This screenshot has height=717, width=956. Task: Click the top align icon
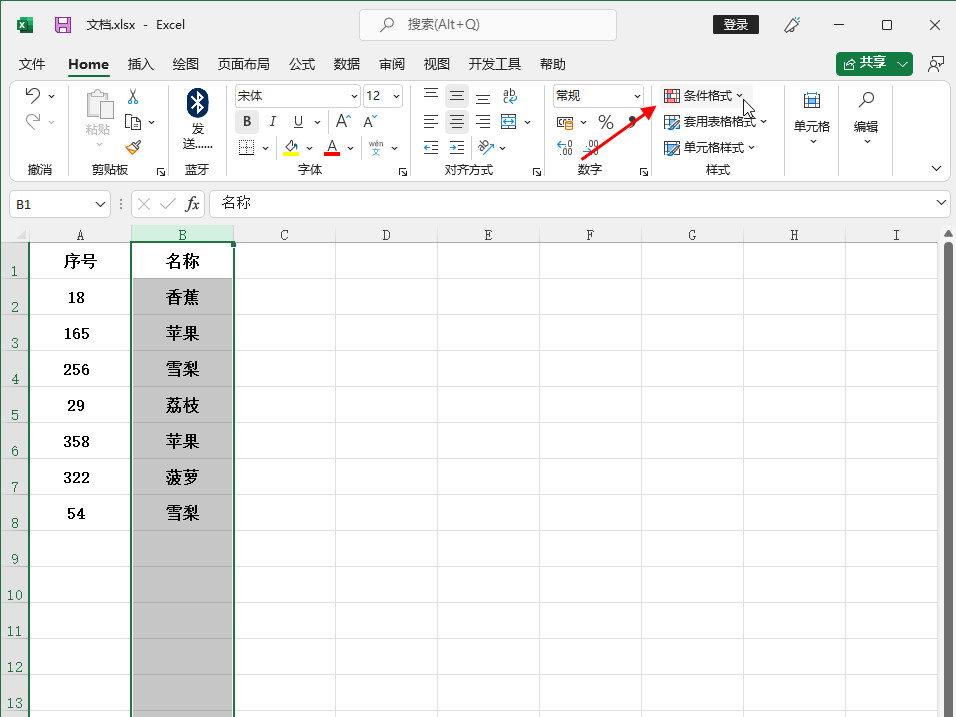tap(431, 95)
